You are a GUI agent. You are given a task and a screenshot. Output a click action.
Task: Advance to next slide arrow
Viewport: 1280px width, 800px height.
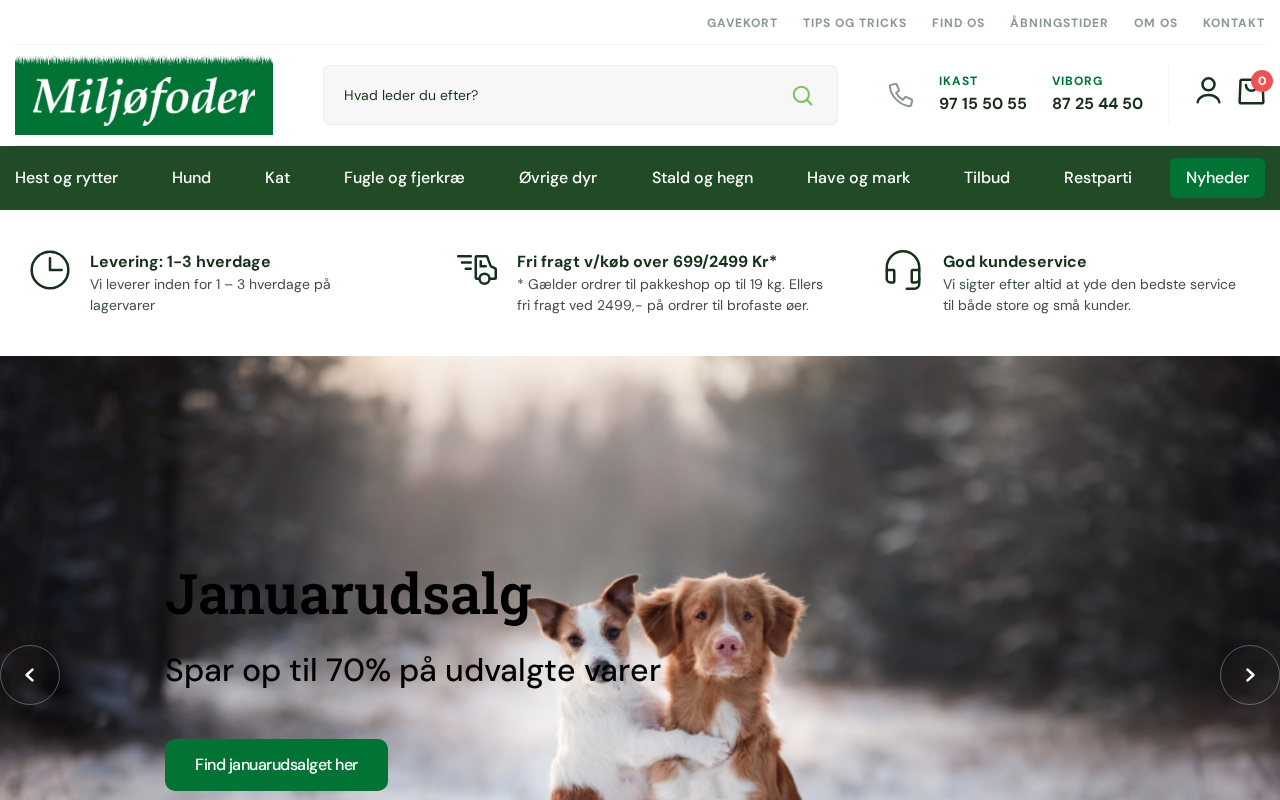tap(1250, 675)
